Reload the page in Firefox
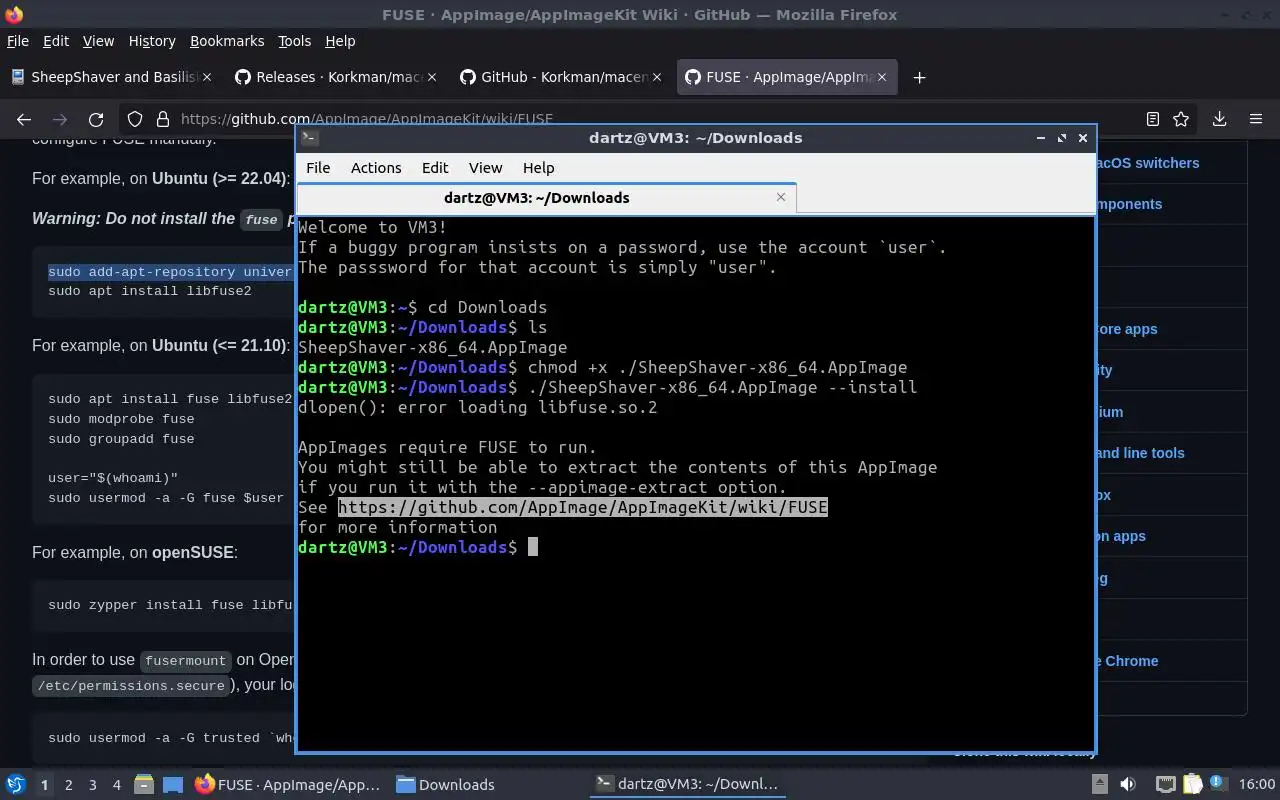 point(96,119)
